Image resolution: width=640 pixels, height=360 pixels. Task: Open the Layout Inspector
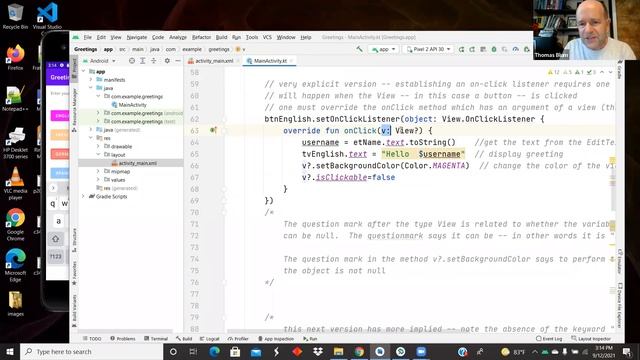[x=591, y=339]
